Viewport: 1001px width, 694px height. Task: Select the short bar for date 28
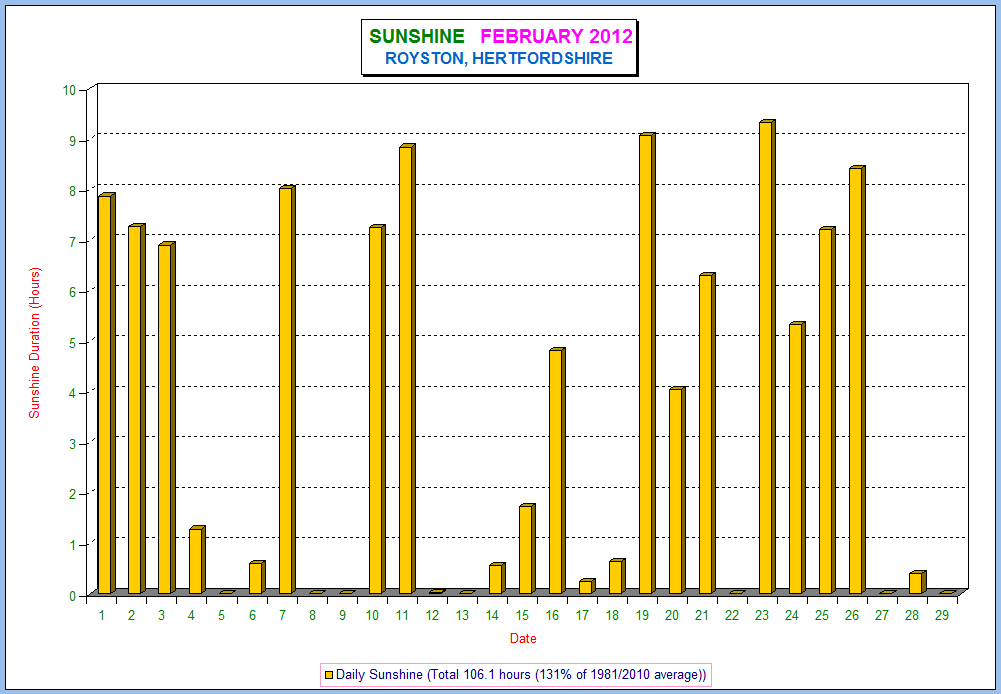point(918,582)
